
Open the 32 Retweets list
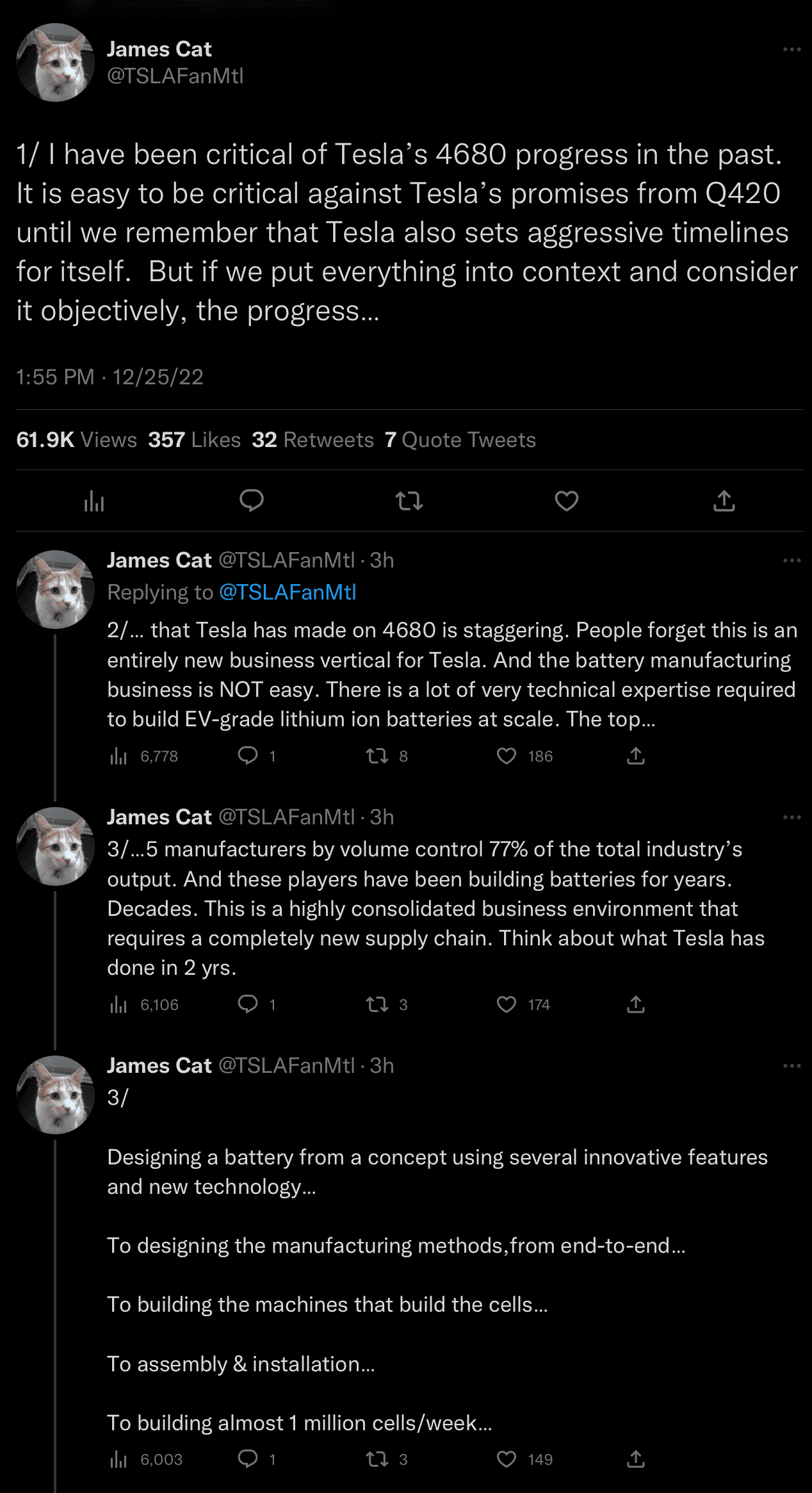[x=313, y=440]
